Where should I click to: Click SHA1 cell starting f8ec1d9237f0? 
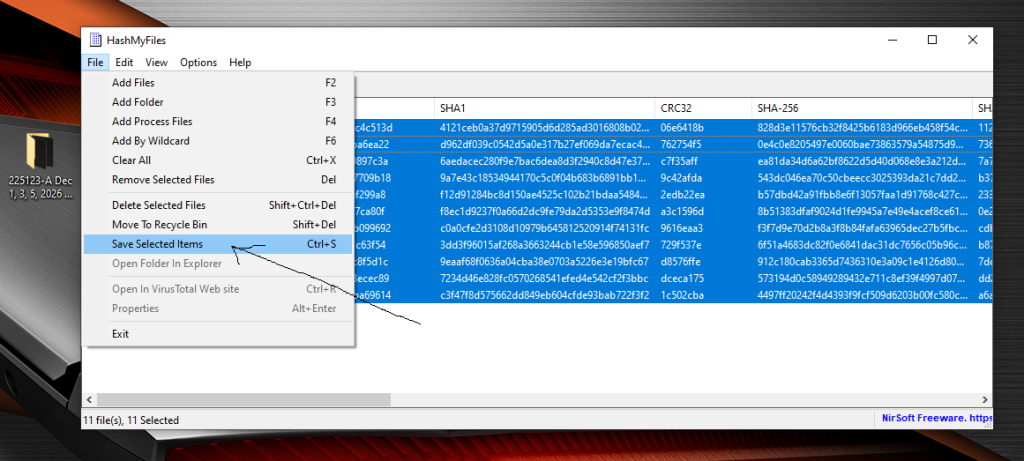(545, 211)
